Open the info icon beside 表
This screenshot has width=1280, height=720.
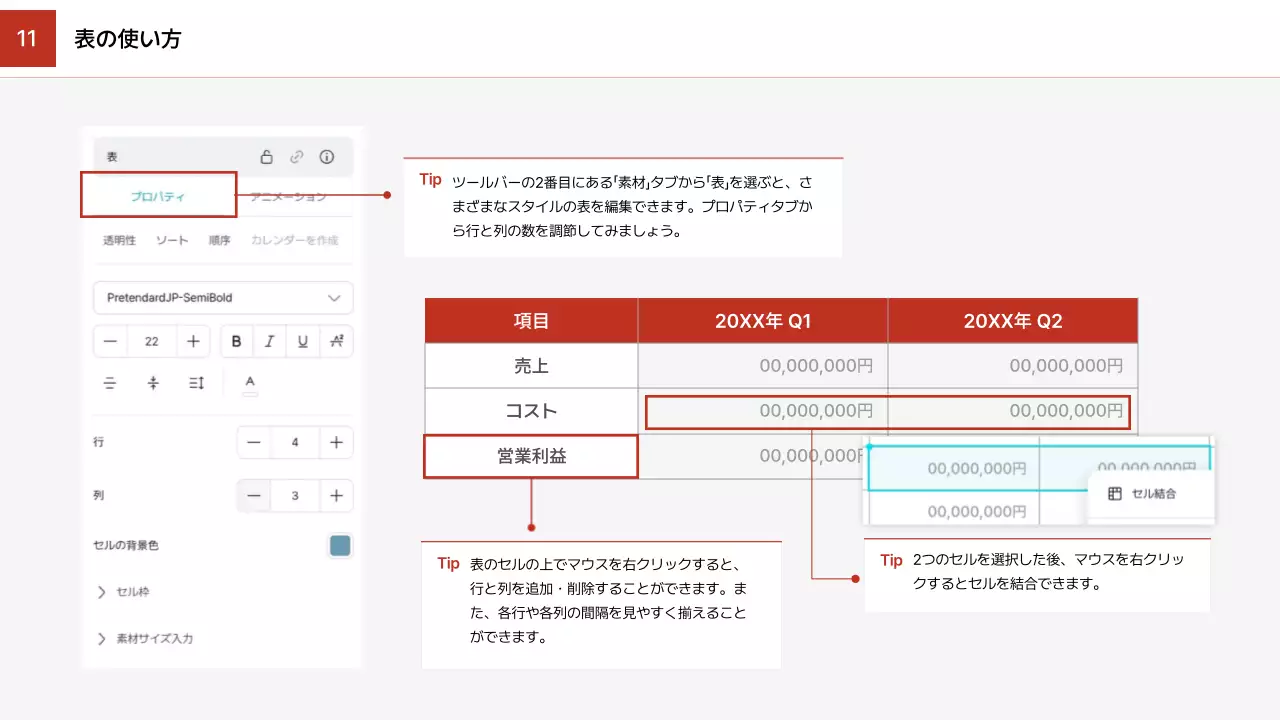point(326,157)
